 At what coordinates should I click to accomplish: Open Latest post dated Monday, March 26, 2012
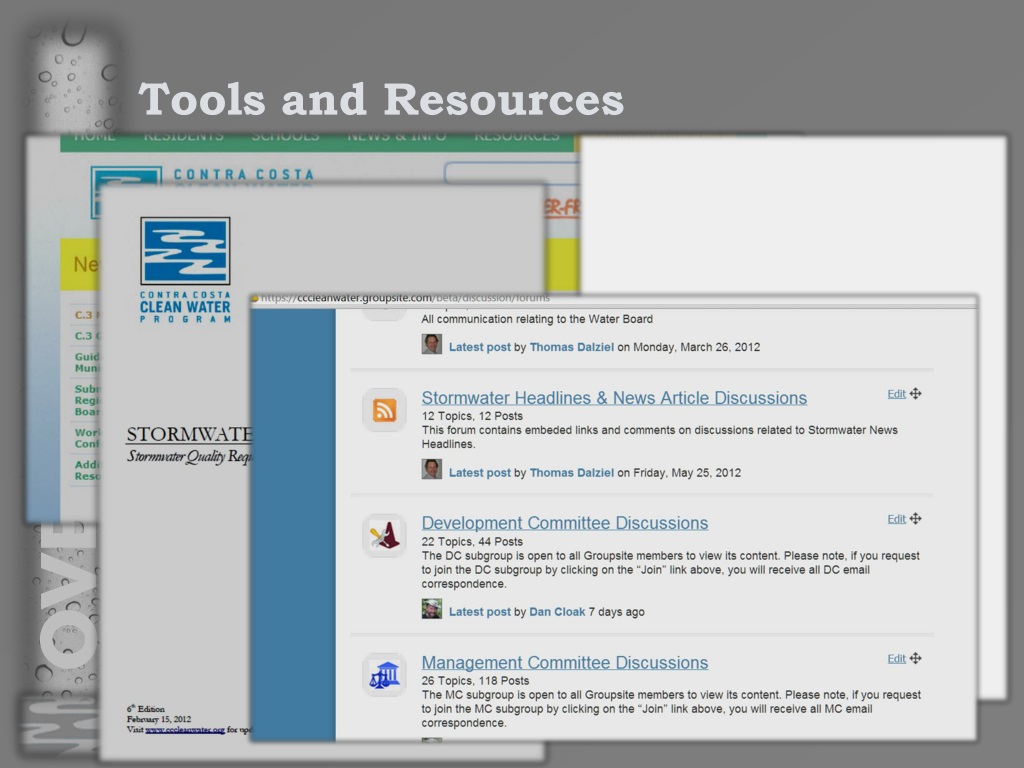pyautogui.click(x=479, y=347)
